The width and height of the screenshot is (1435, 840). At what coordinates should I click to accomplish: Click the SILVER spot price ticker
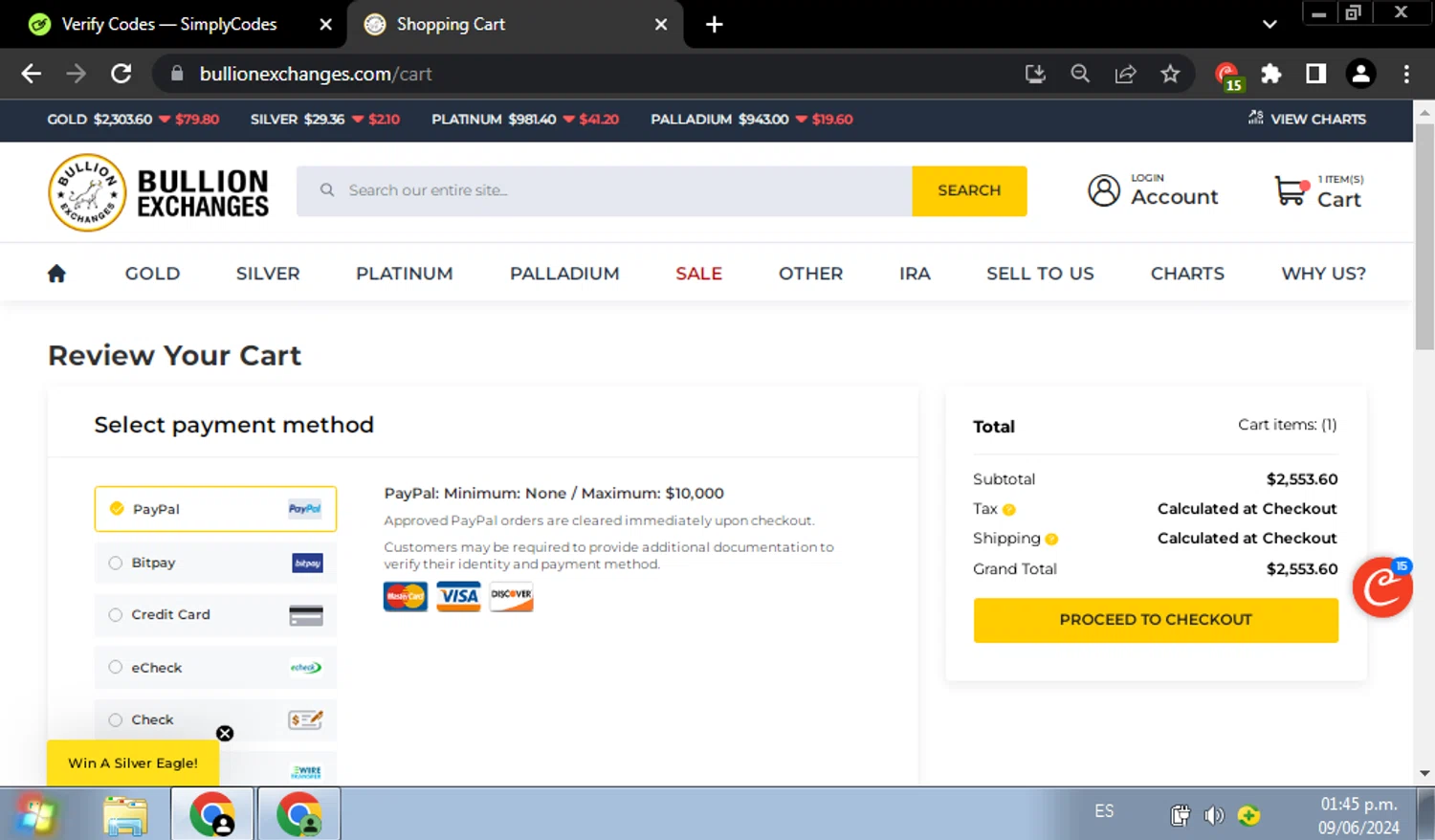click(x=325, y=119)
